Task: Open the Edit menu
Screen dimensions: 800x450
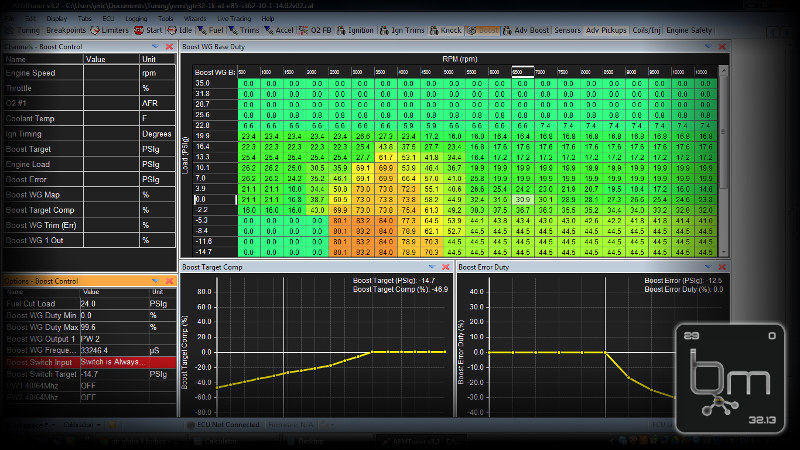Action: 30,18
